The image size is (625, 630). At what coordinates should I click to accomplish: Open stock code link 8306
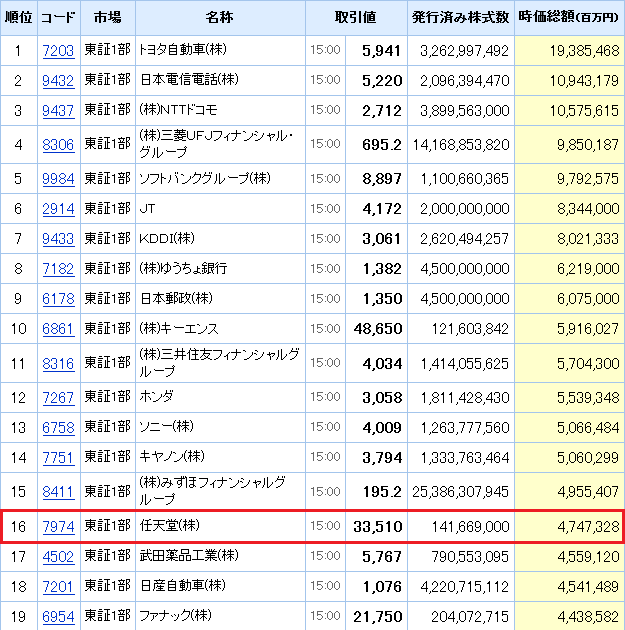58,145
